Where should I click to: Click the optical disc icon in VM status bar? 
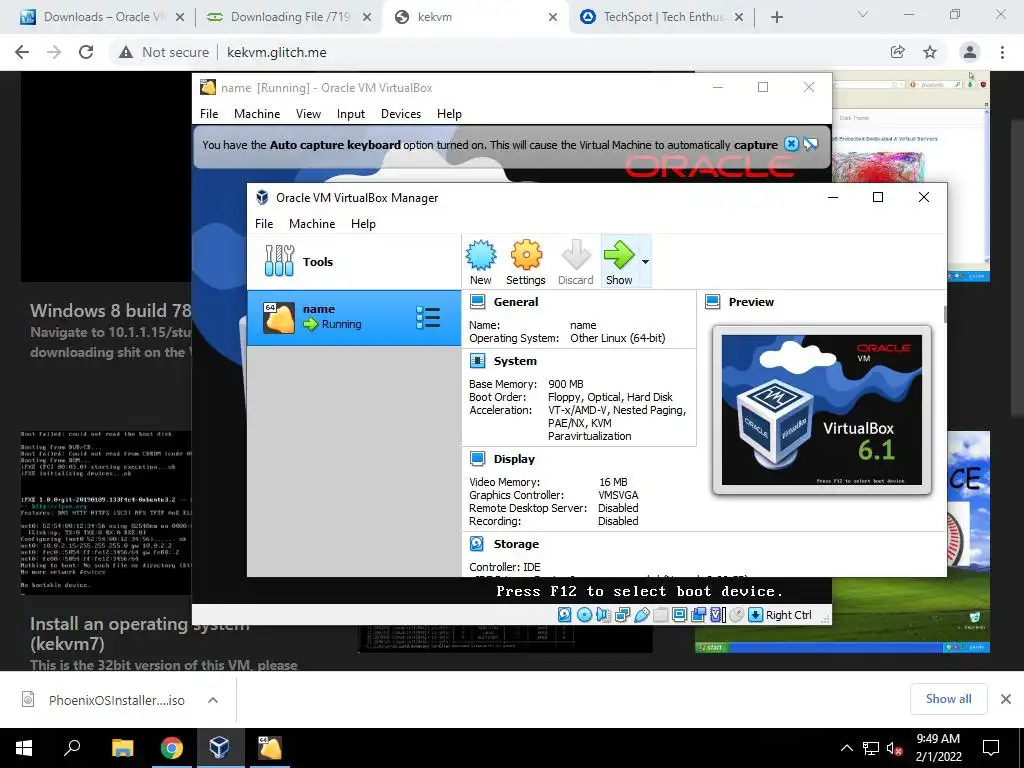pyautogui.click(x=584, y=615)
